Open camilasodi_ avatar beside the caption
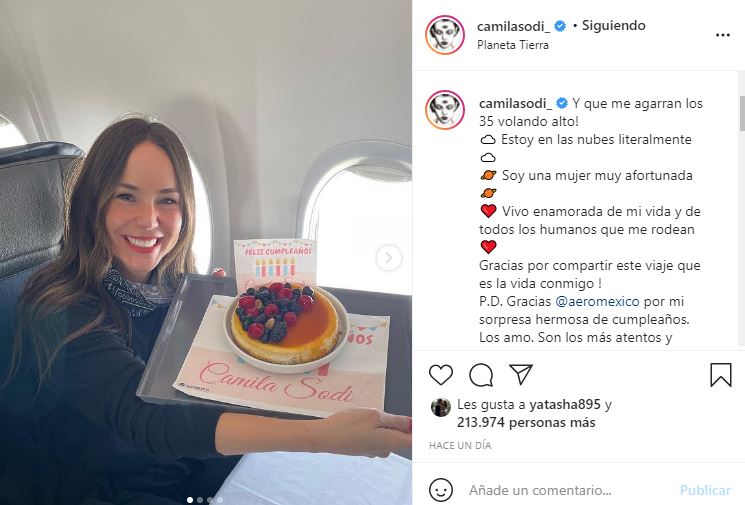 pyautogui.click(x=445, y=110)
